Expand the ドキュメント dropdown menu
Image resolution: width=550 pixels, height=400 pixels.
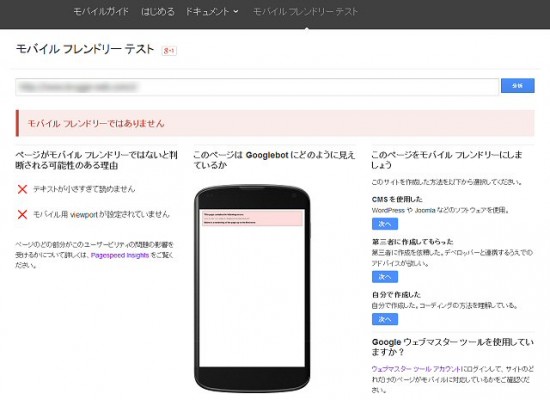(x=212, y=12)
